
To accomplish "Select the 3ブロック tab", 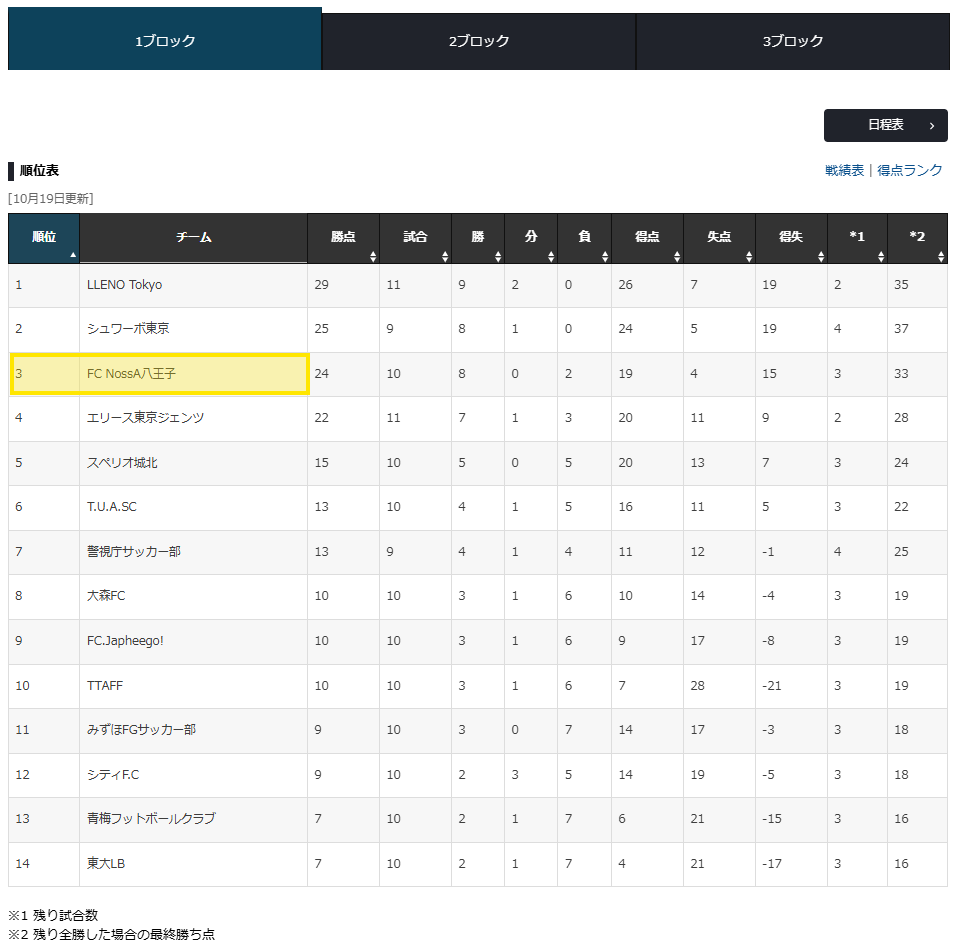I will click(792, 41).
